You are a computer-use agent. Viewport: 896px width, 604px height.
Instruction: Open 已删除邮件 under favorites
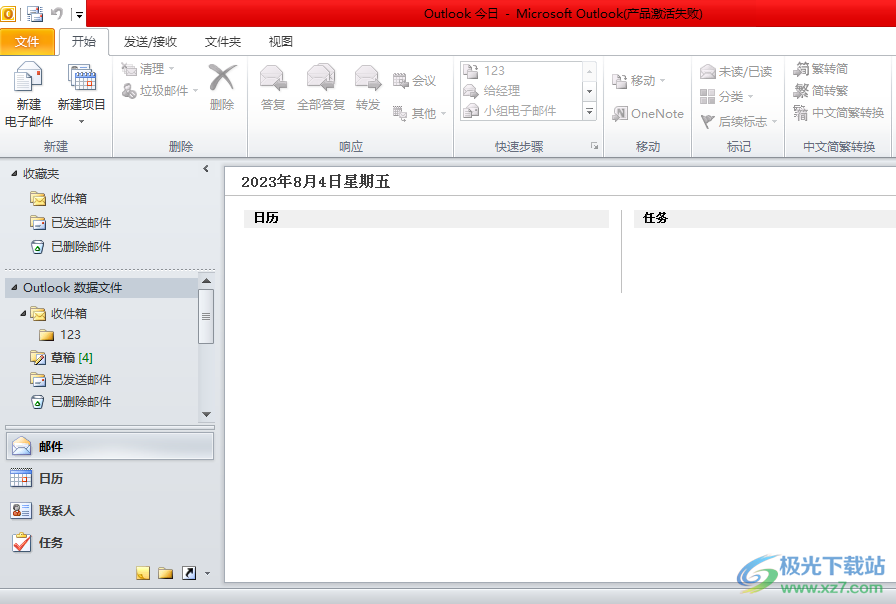[70, 247]
